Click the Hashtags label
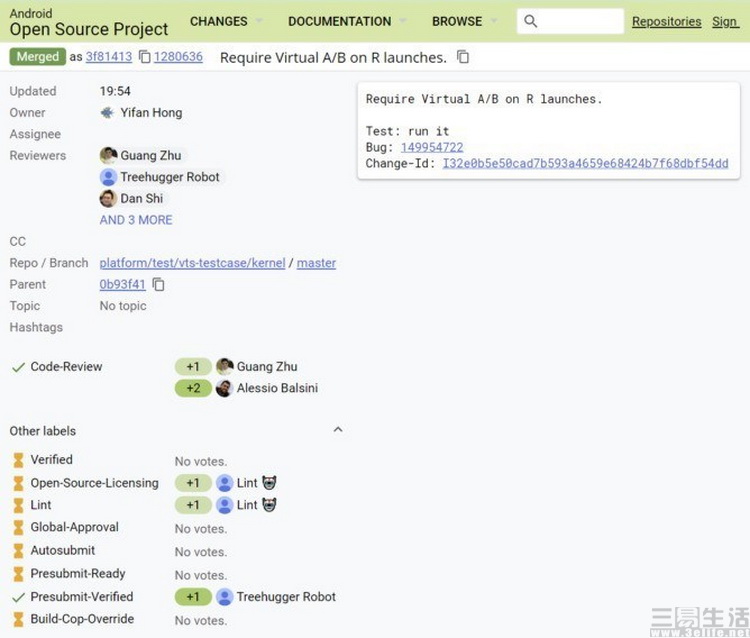 pos(36,328)
